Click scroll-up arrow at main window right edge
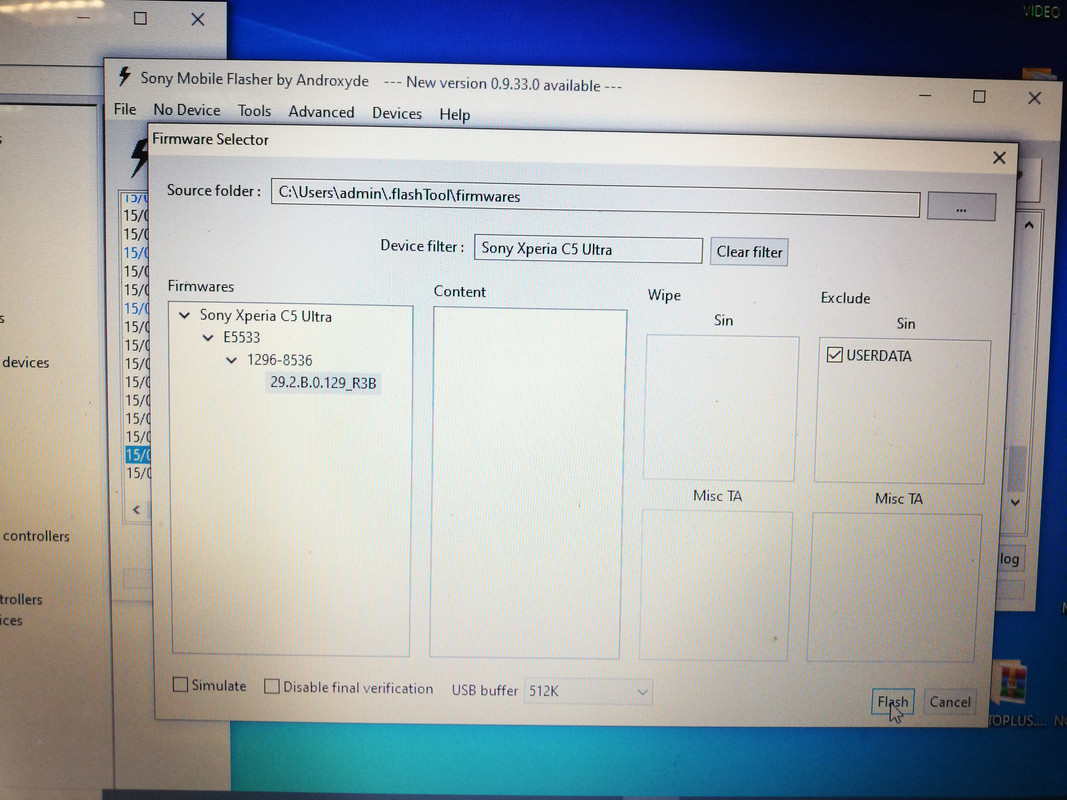Viewport: 1067px width, 800px height. [1029, 225]
